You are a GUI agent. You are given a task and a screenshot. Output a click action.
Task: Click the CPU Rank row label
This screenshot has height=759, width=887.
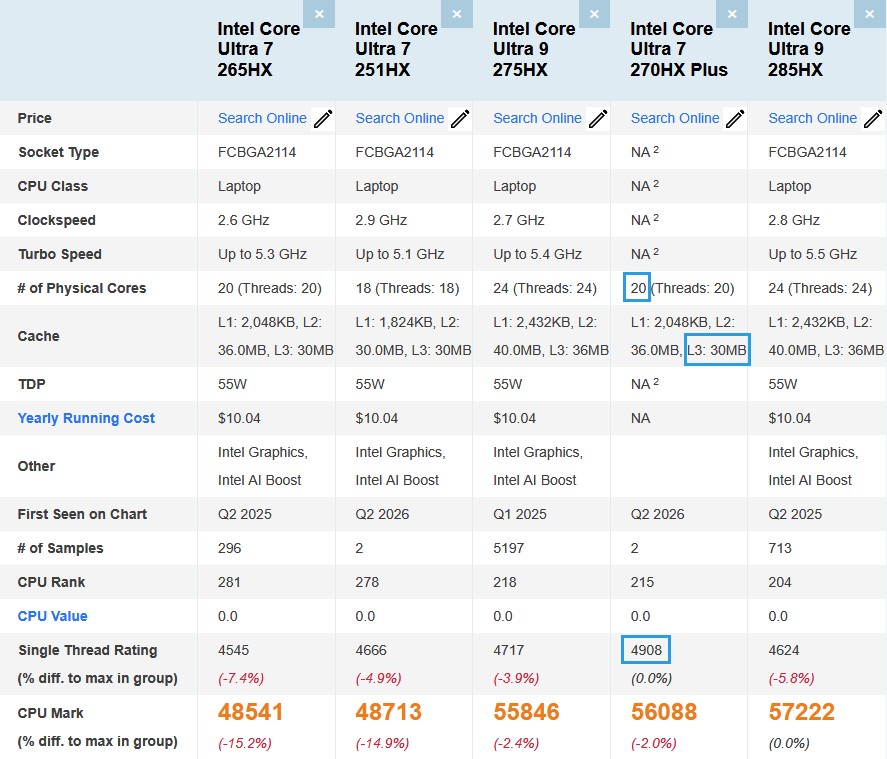51,582
